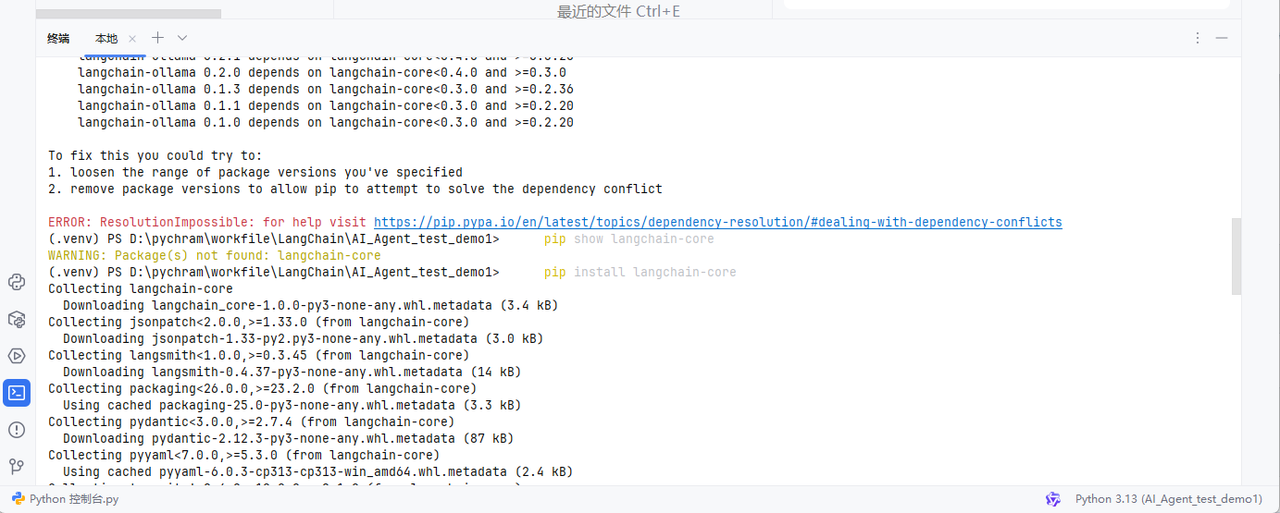
Task: Open the terminal panel three-dot options menu
Action: click(x=1198, y=38)
